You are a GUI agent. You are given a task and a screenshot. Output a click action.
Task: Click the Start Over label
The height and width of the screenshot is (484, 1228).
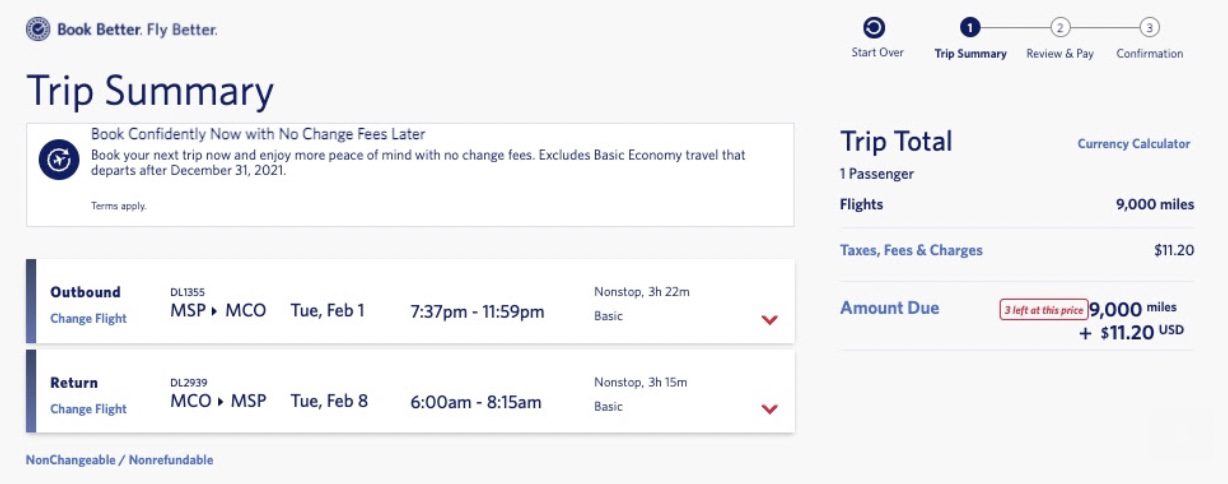click(x=877, y=53)
